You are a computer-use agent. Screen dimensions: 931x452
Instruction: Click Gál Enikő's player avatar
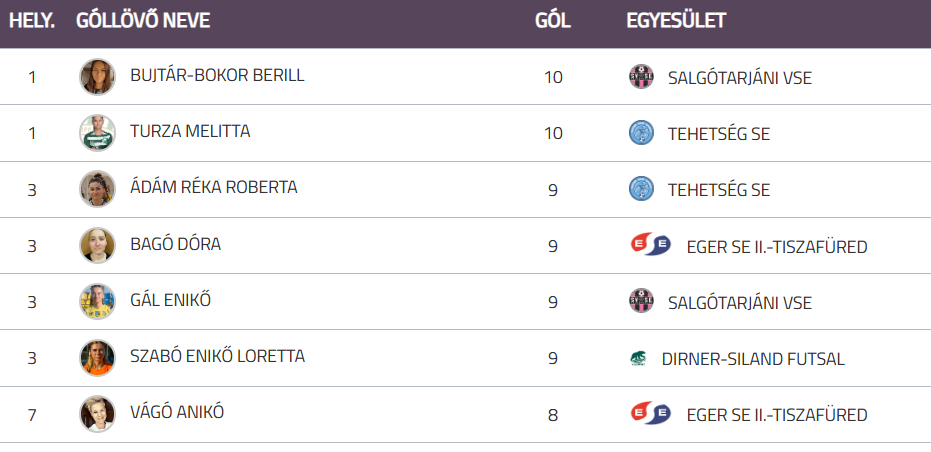(97, 302)
